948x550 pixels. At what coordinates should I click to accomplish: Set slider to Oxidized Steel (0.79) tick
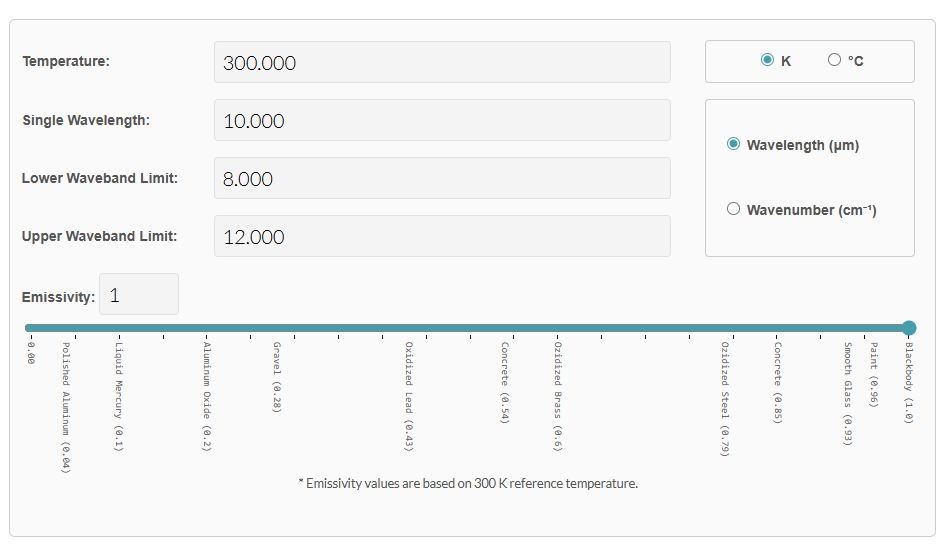[x=724, y=328]
